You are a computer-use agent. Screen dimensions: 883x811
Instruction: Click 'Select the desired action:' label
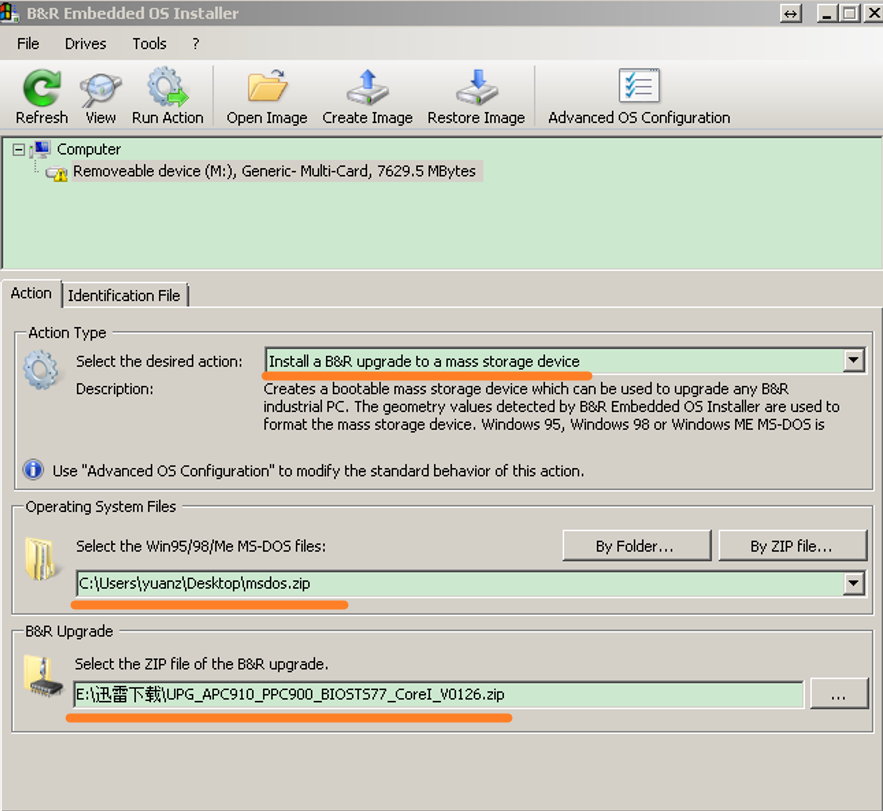[159, 361]
